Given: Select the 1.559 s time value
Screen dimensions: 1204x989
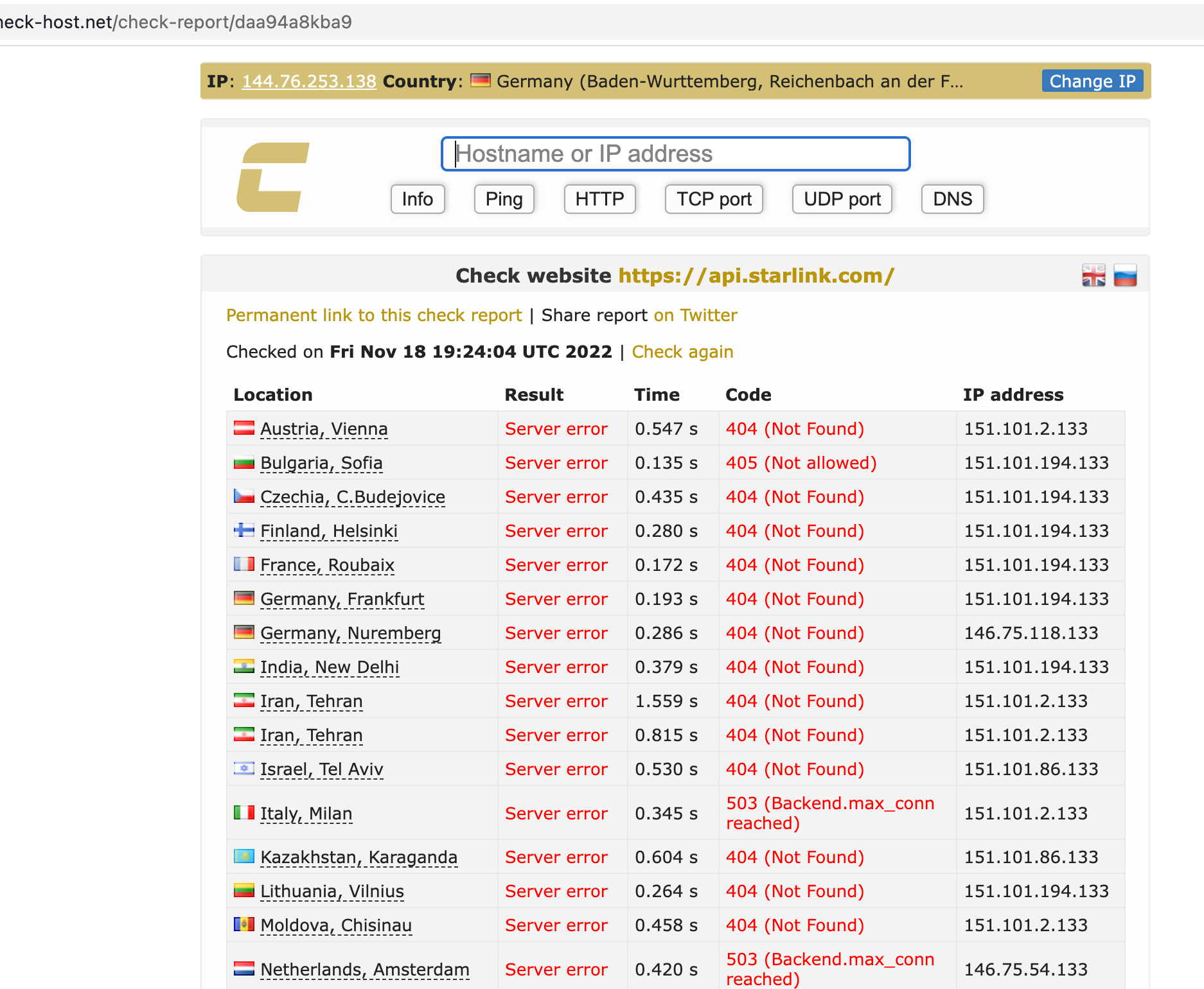Looking at the screenshot, I should pyautogui.click(x=666, y=701).
